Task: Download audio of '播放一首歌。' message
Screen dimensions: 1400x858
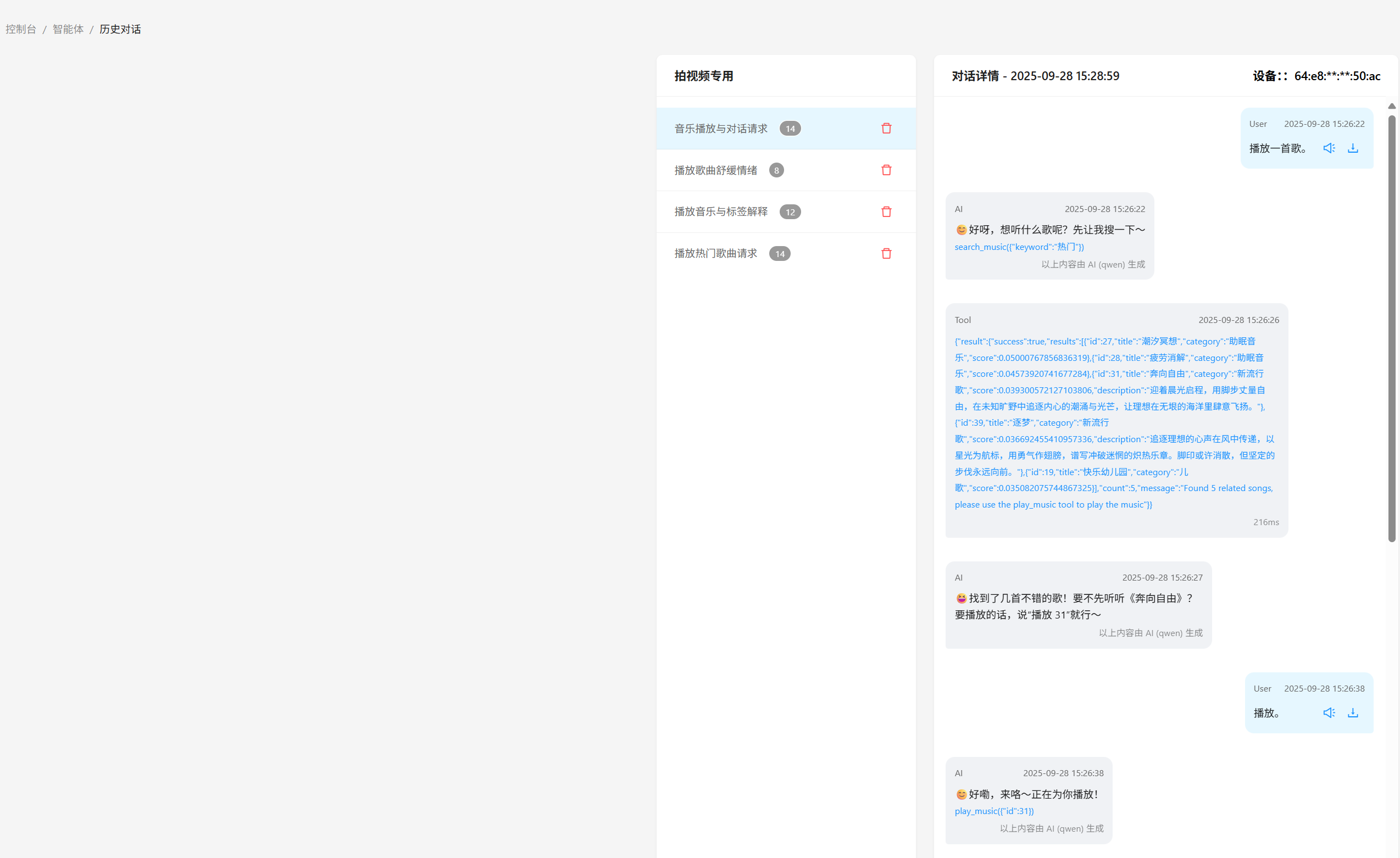Action: pos(1353,148)
